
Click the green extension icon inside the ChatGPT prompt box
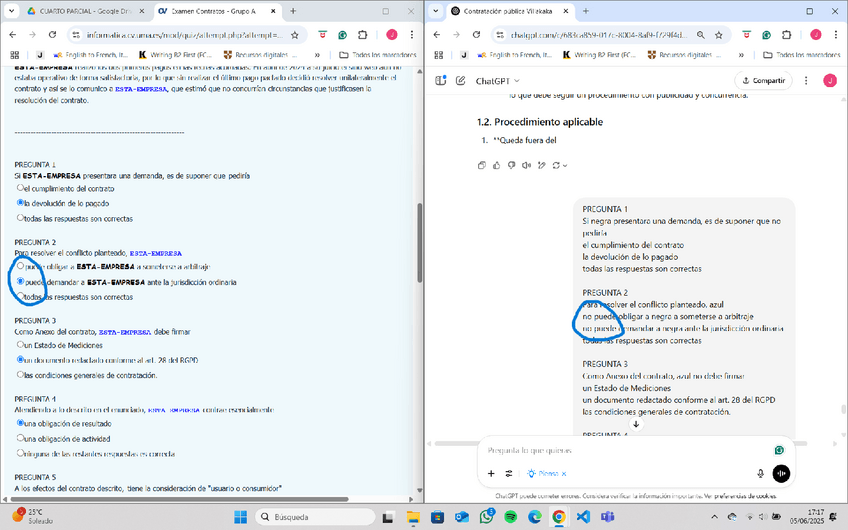click(779, 450)
